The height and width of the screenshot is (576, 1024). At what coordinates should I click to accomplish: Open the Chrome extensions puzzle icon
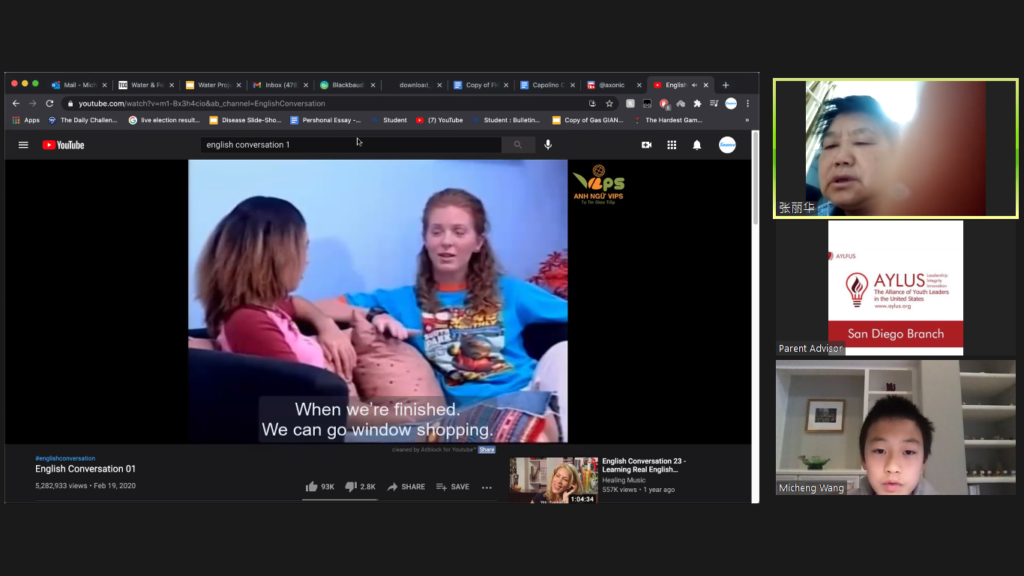pos(697,103)
